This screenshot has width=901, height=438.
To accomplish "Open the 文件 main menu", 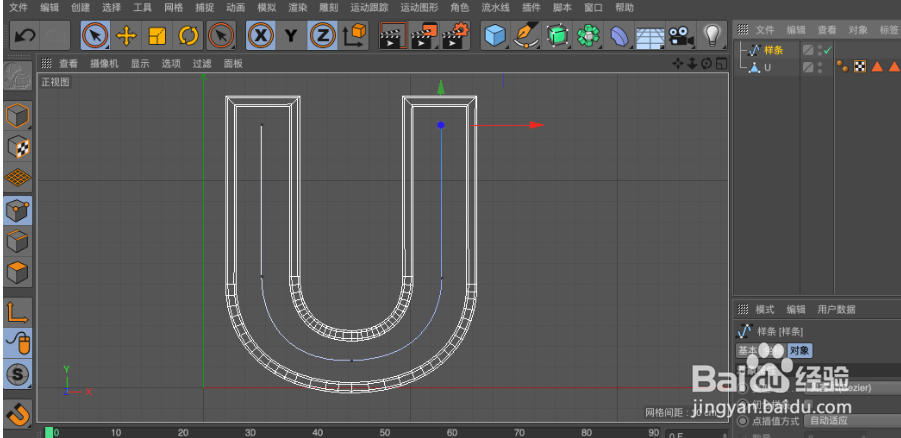I will tap(19, 8).
